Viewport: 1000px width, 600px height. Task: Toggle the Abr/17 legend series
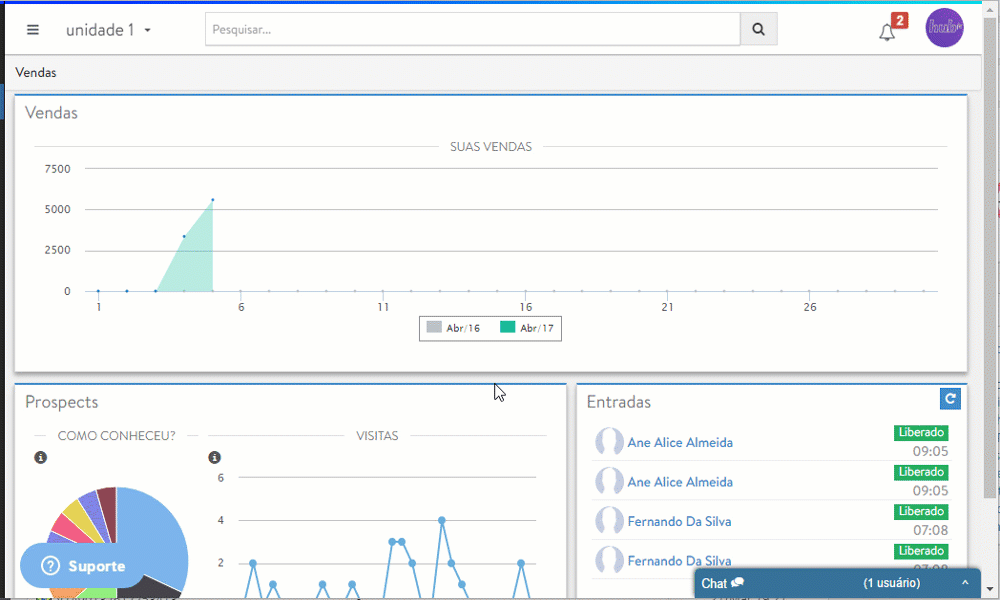[525, 328]
